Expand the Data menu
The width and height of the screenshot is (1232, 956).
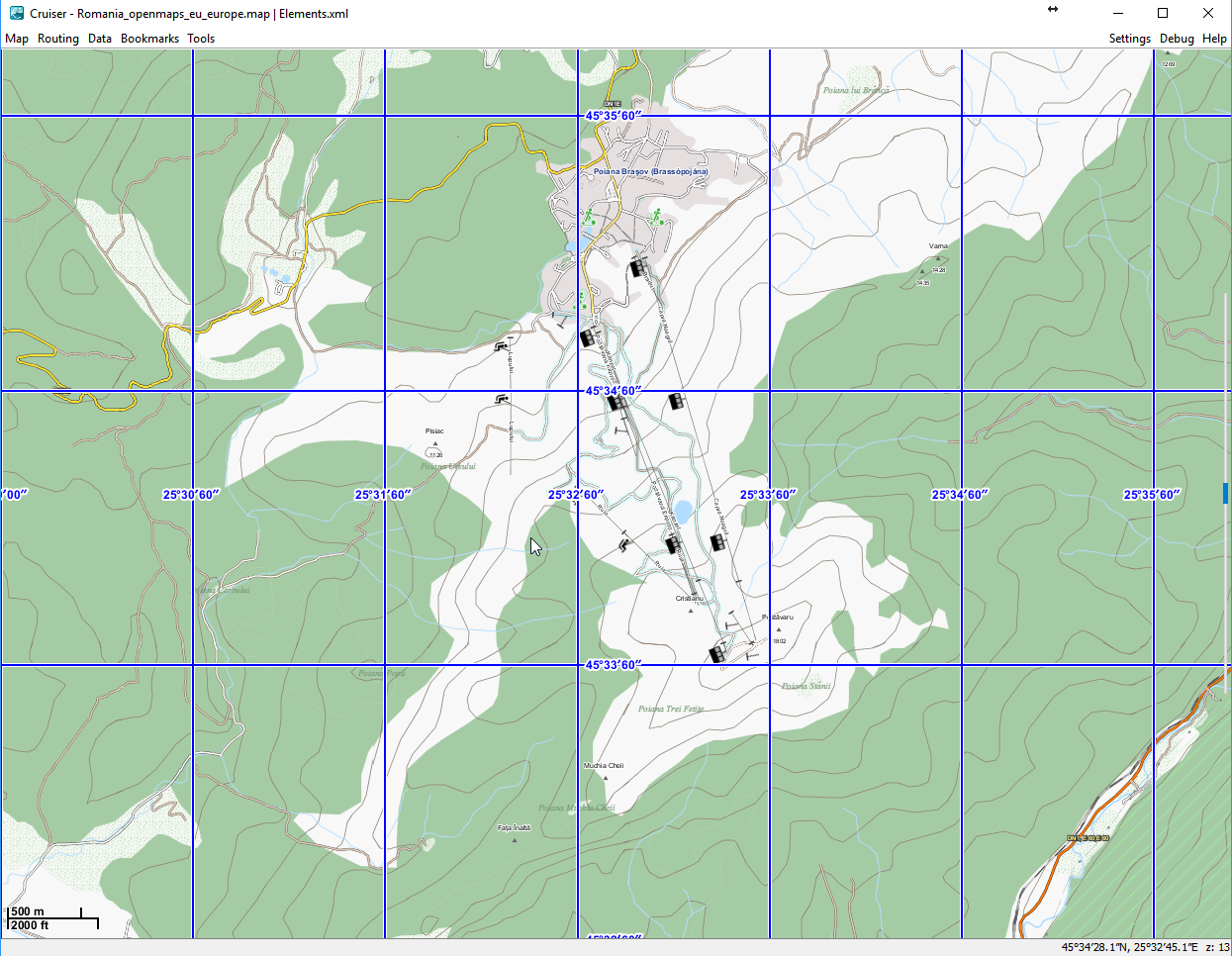[x=100, y=39]
